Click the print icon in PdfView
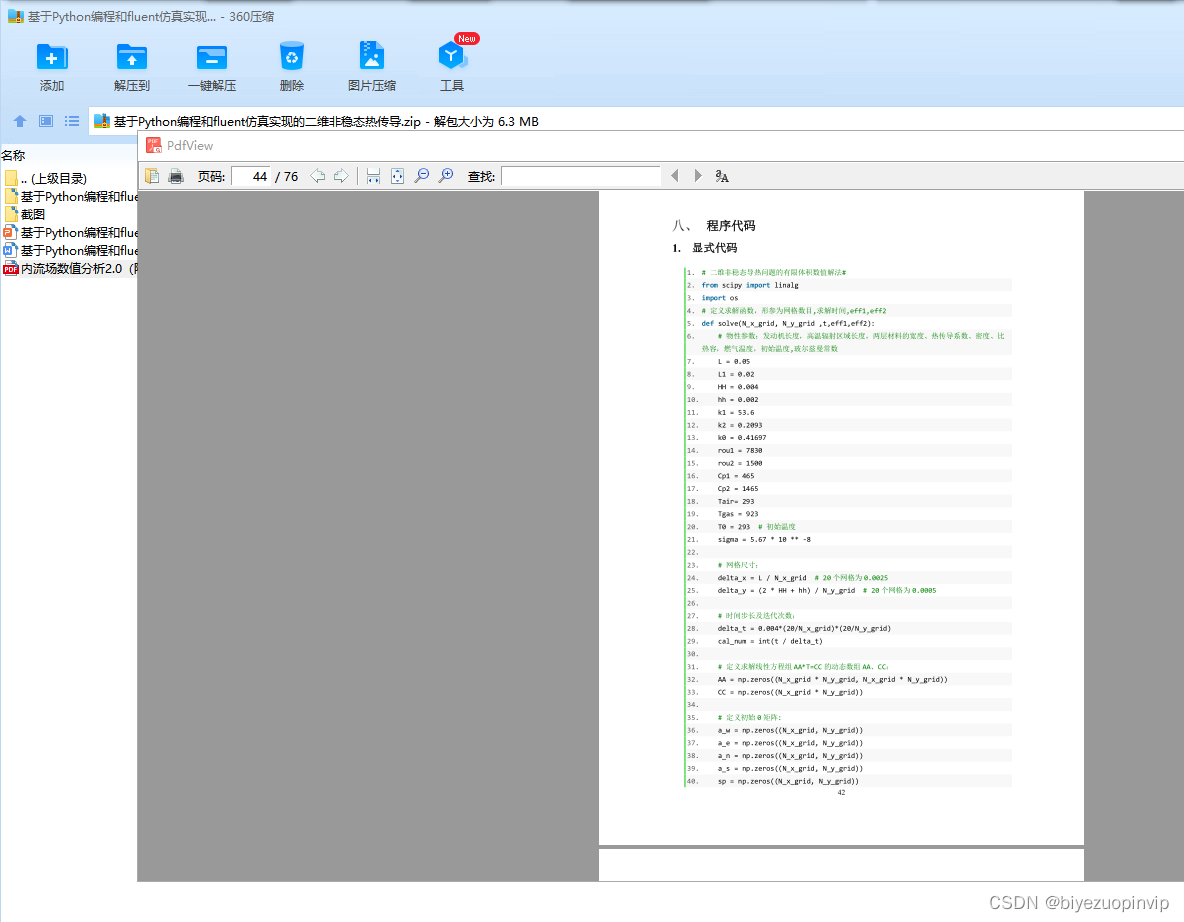 pos(176,176)
